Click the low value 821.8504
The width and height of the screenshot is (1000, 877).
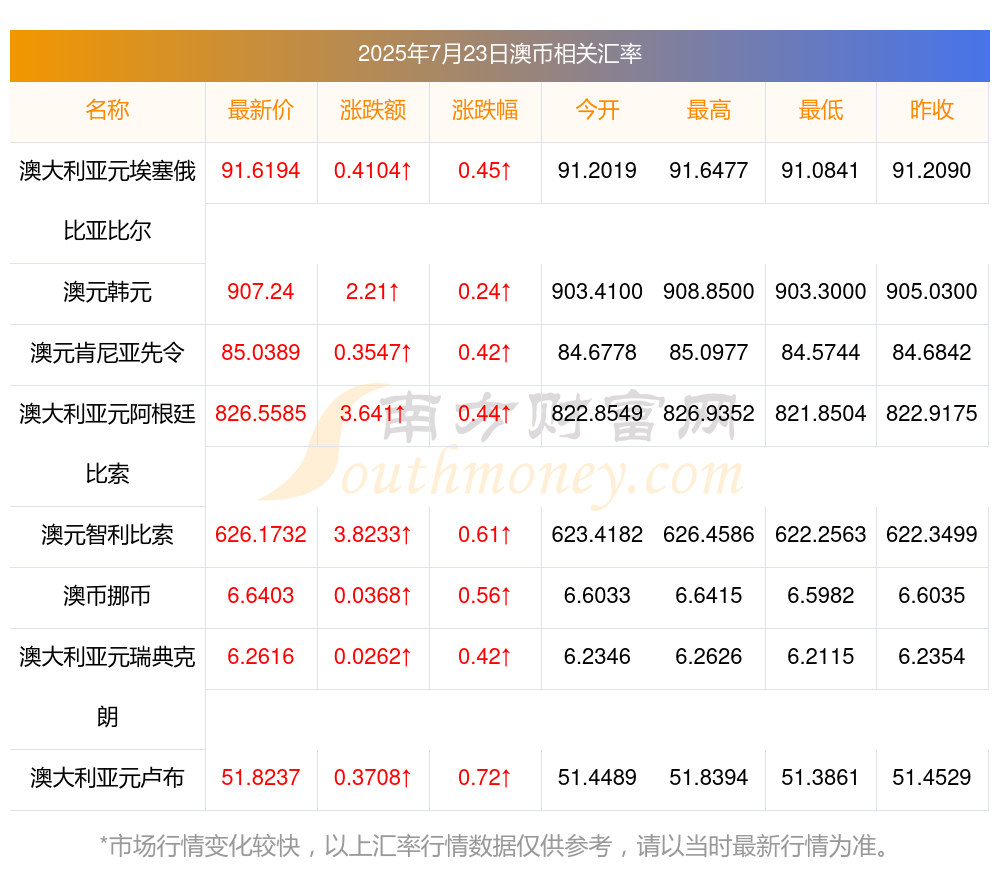coord(821,413)
